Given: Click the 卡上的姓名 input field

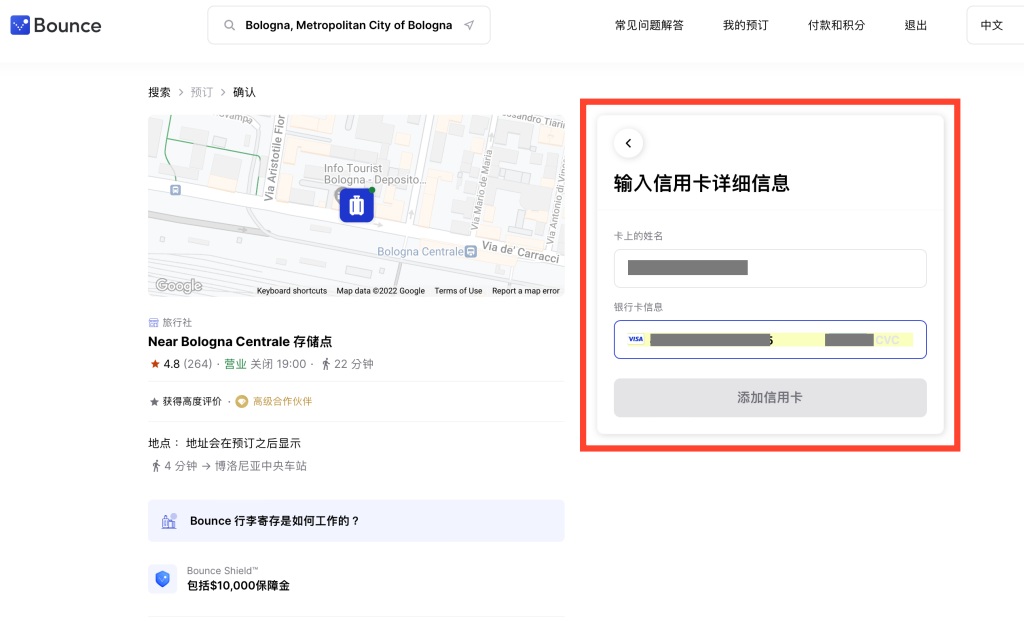Looking at the screenshot, I should (x=770, y=268).
